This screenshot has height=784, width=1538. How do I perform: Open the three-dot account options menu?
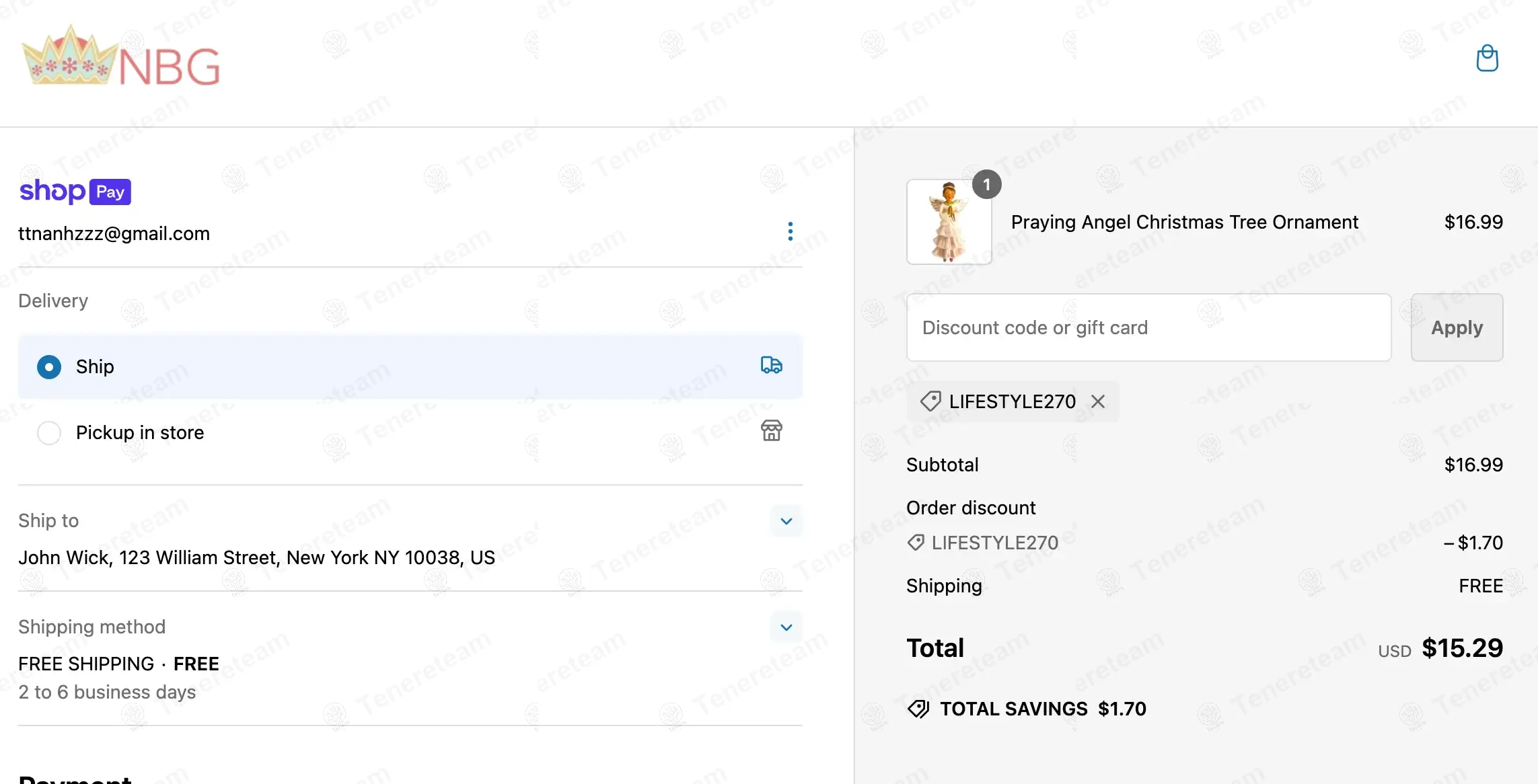pyautogui.click(x=790, y=231)
